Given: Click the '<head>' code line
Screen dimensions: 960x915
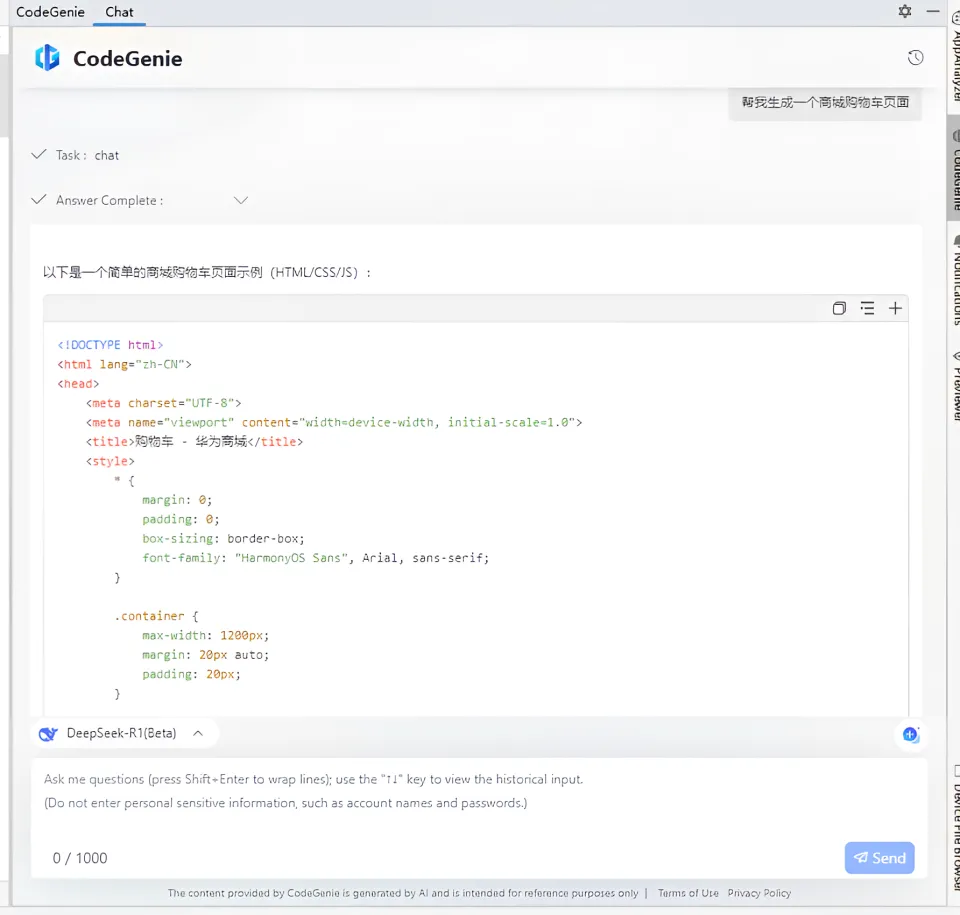Looking at the screenshot, I should (78, 384).
